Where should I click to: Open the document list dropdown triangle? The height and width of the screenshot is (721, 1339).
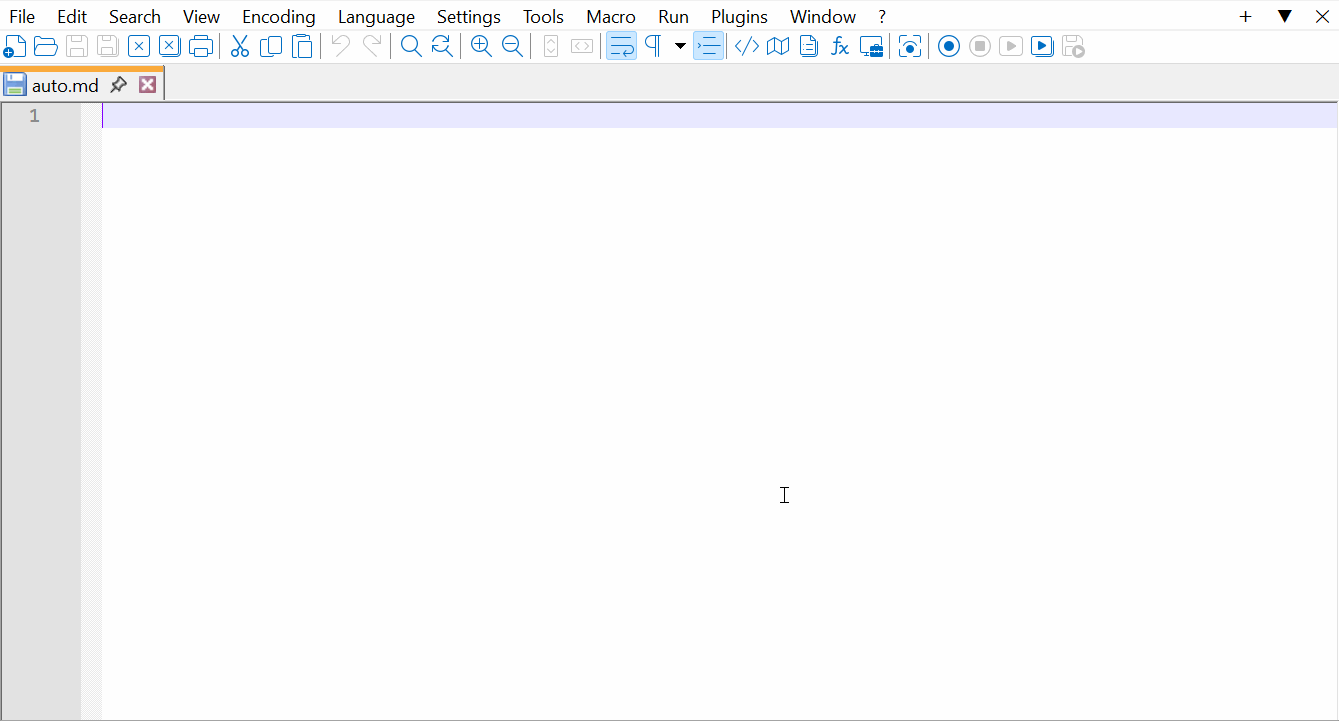[1285, 16]
